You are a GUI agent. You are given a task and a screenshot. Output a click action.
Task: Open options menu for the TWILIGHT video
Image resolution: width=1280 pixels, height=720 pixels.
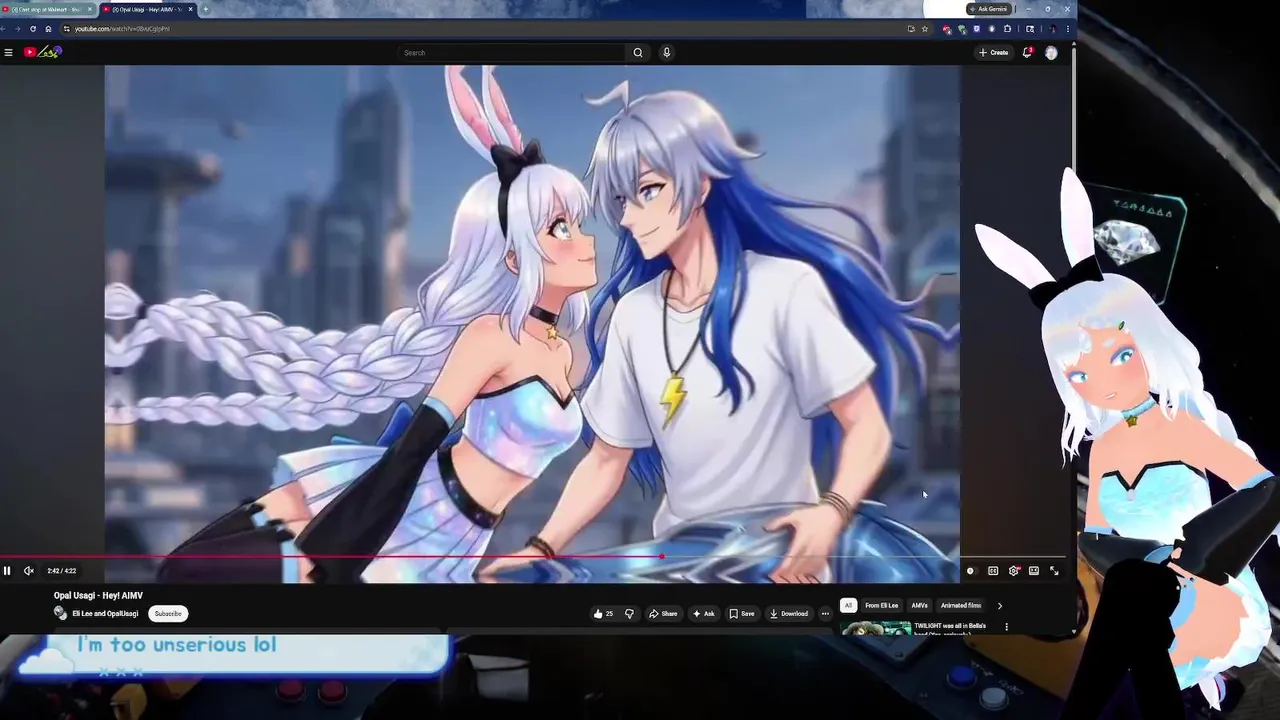(1006, 627)
